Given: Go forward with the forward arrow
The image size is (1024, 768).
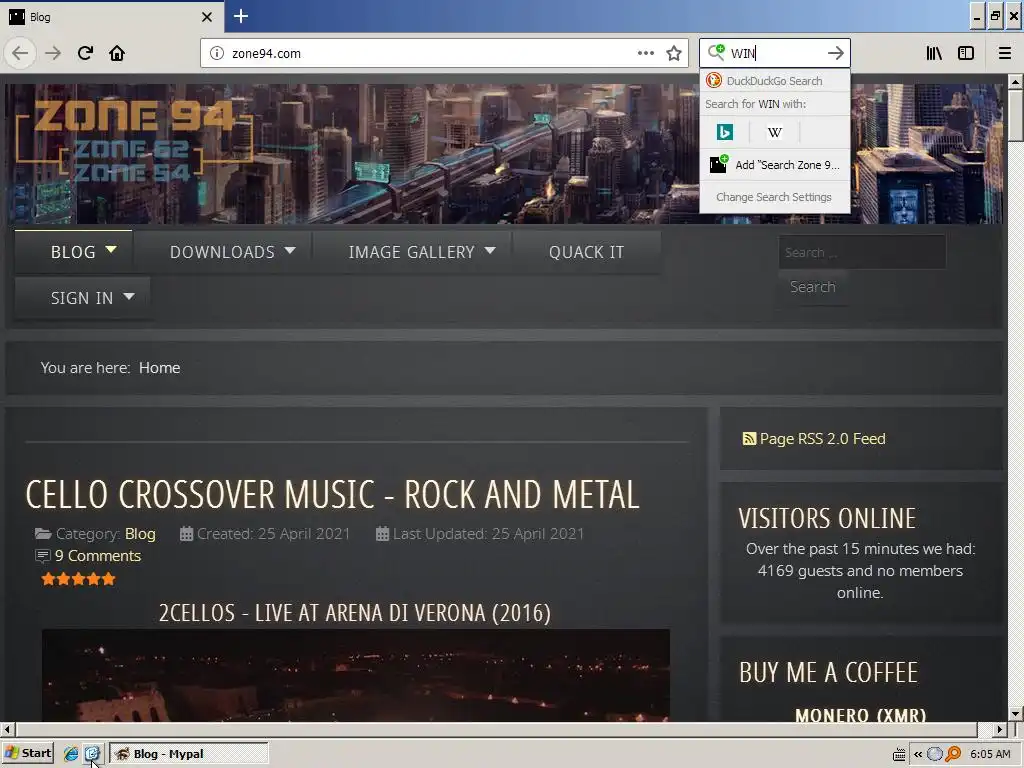Looking at the screenshot, I should coord(53,53).
